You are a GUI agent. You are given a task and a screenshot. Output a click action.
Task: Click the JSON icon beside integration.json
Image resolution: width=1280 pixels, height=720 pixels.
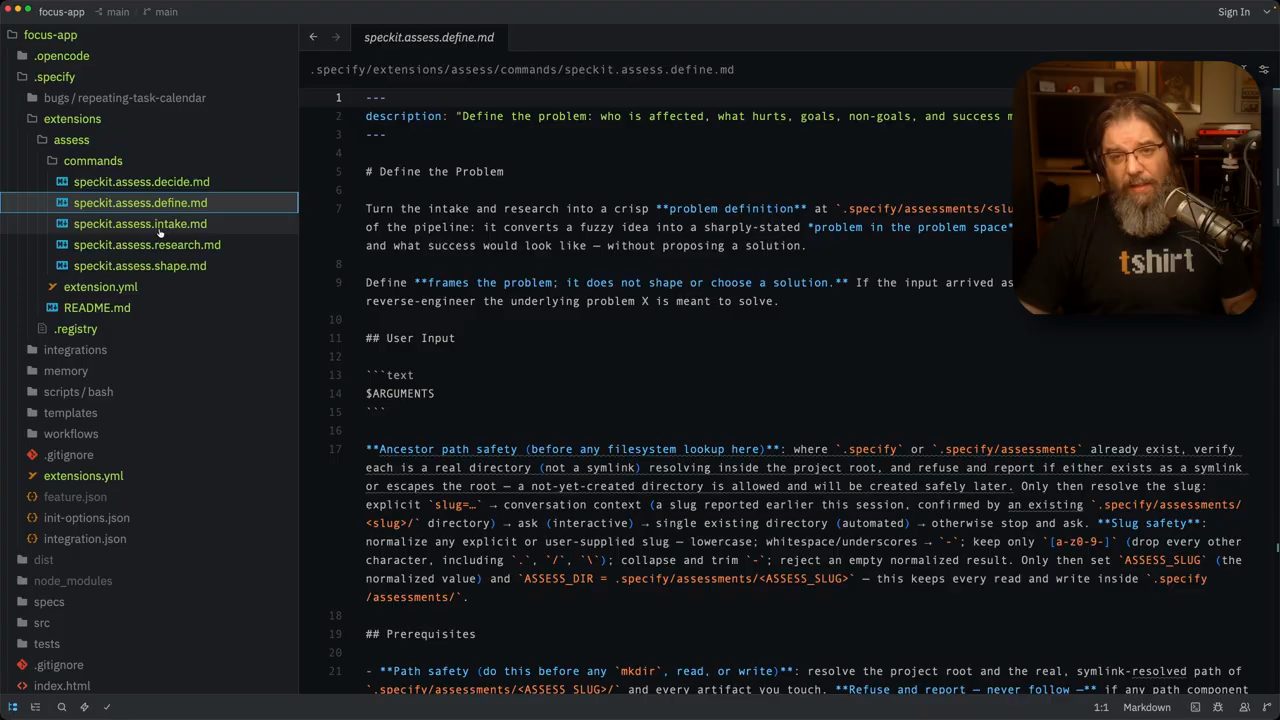point(32,539)
